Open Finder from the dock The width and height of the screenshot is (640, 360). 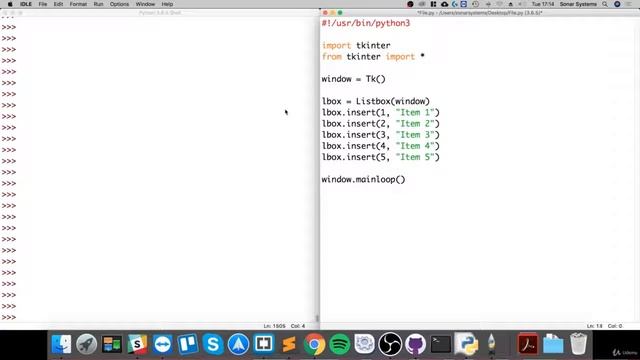61,344
